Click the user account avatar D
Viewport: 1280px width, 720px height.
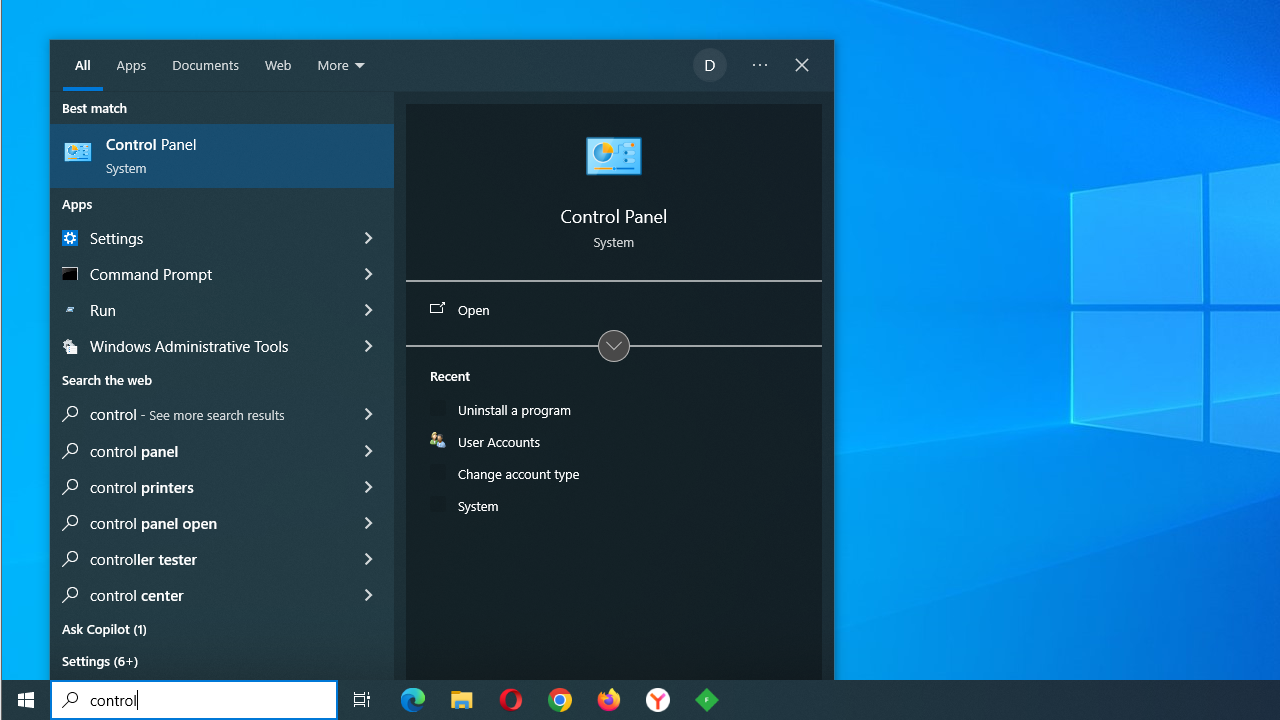pos(710,66)
